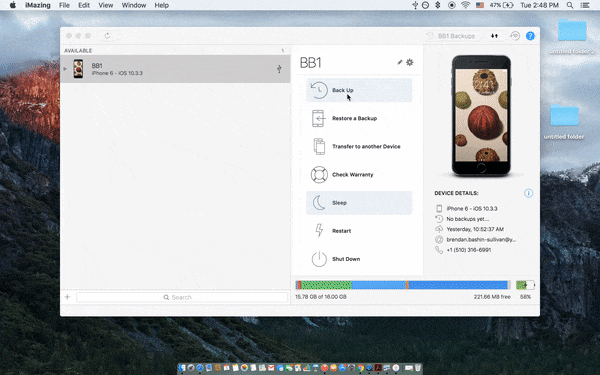Click the refresh toolbar button
Viewport: 600px width, 375px height.
coord(107,36)
